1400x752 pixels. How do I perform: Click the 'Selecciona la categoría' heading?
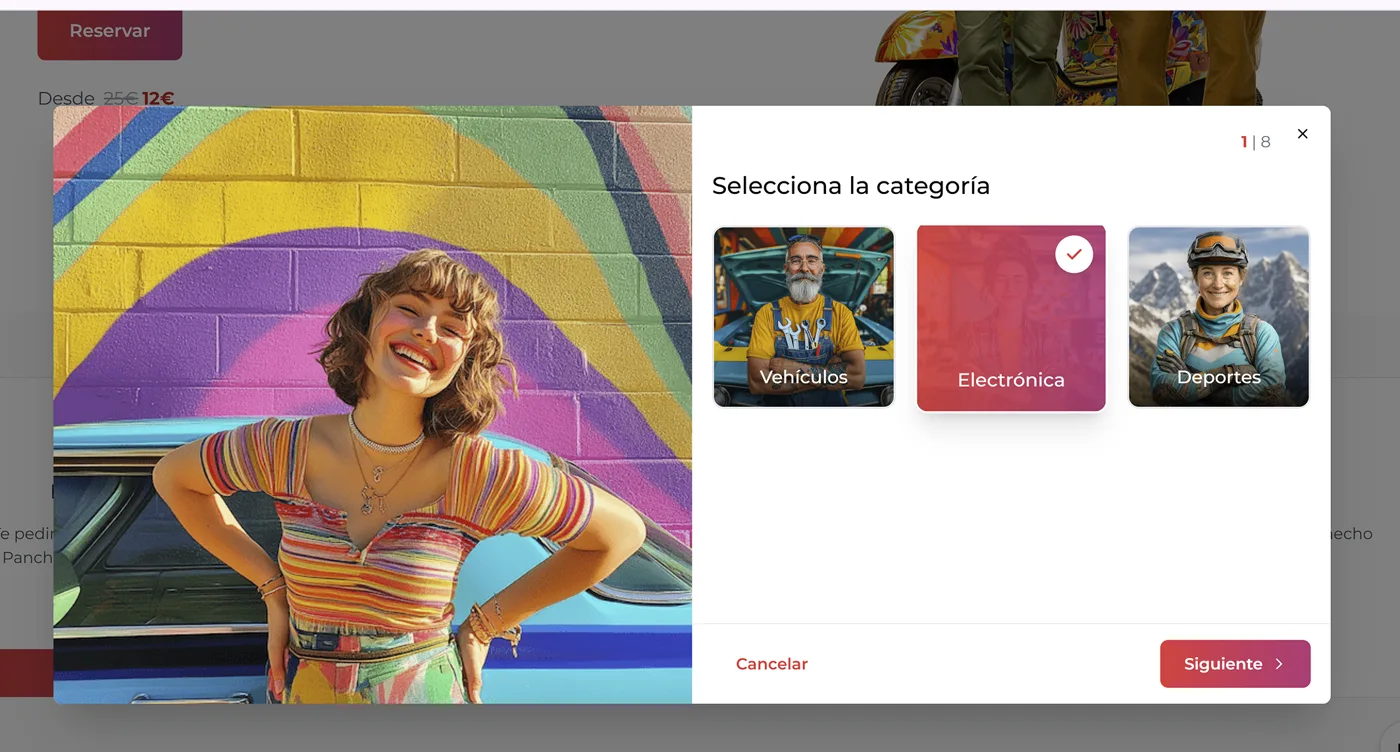tap(851, 186)
